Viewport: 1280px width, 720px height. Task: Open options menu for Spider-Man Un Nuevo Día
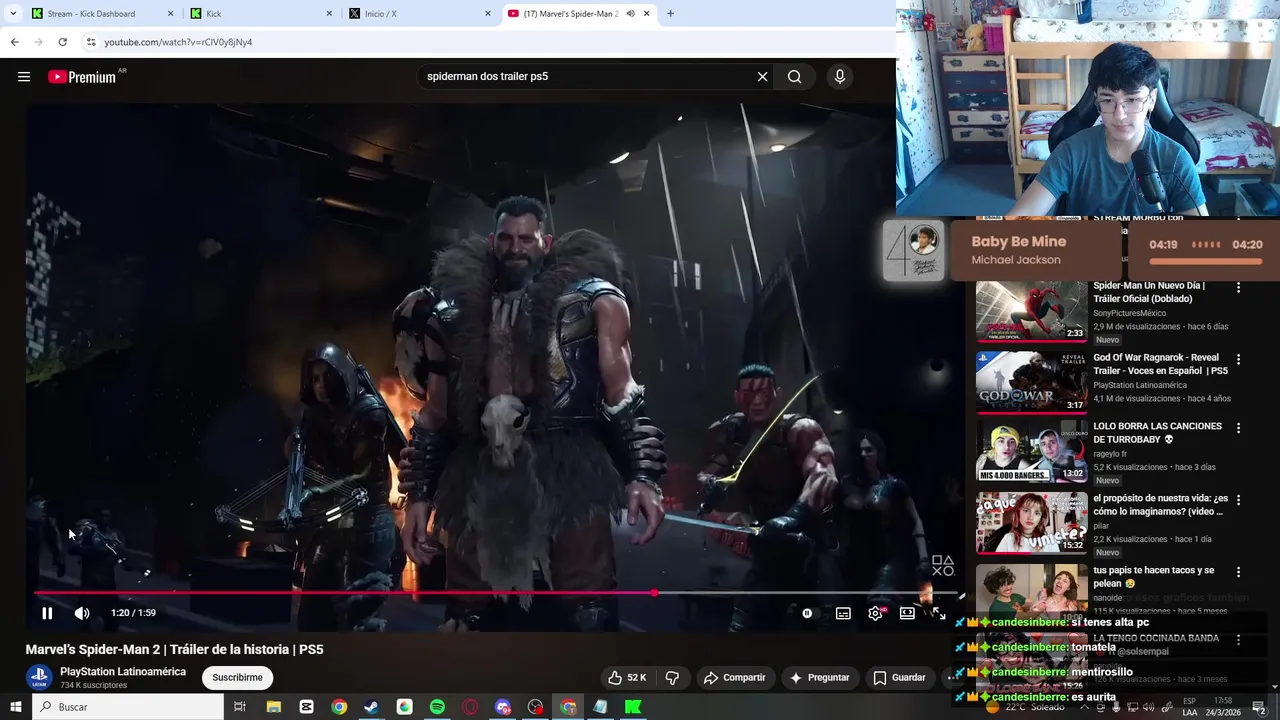point(1238,287)
